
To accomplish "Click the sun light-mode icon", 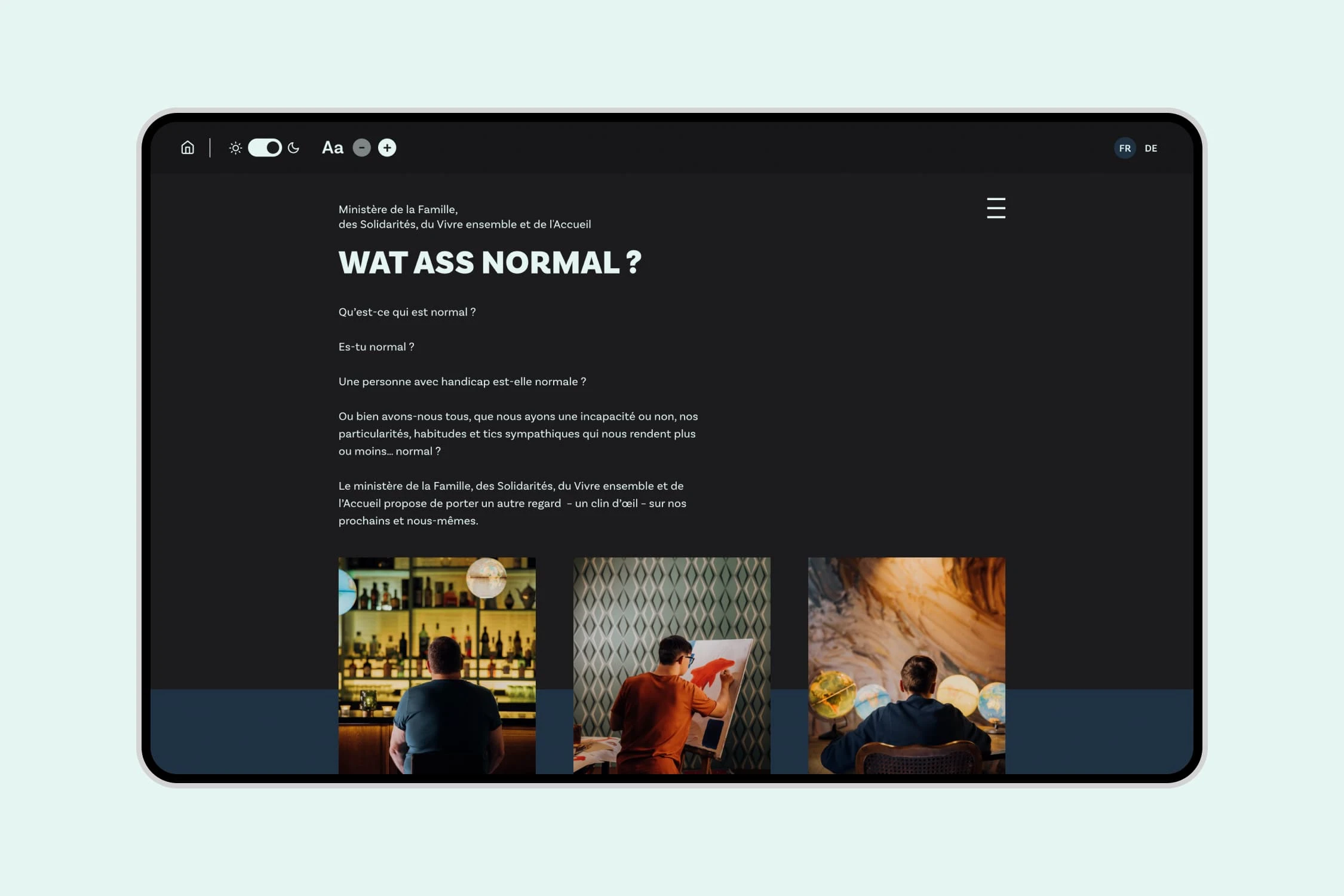I will click(235, 148).
